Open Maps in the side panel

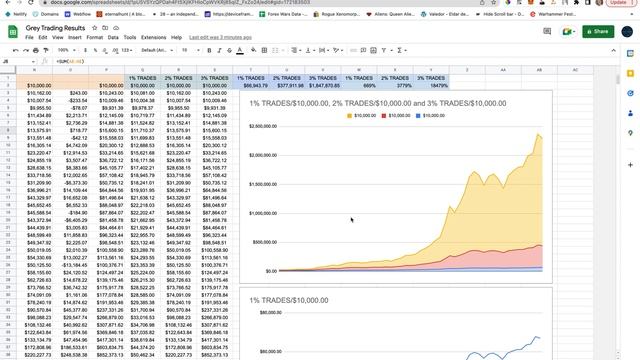point(630,133)
